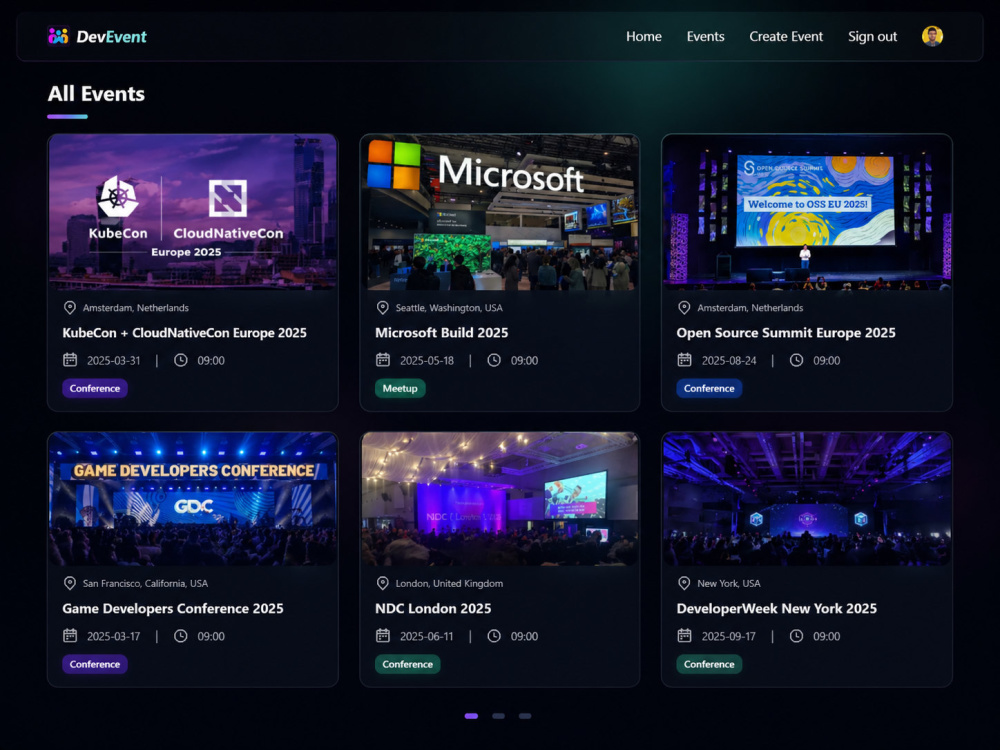Click clock icon on Microsoft Build card
Screen dimensions: 1000x750
coord(494,360)
